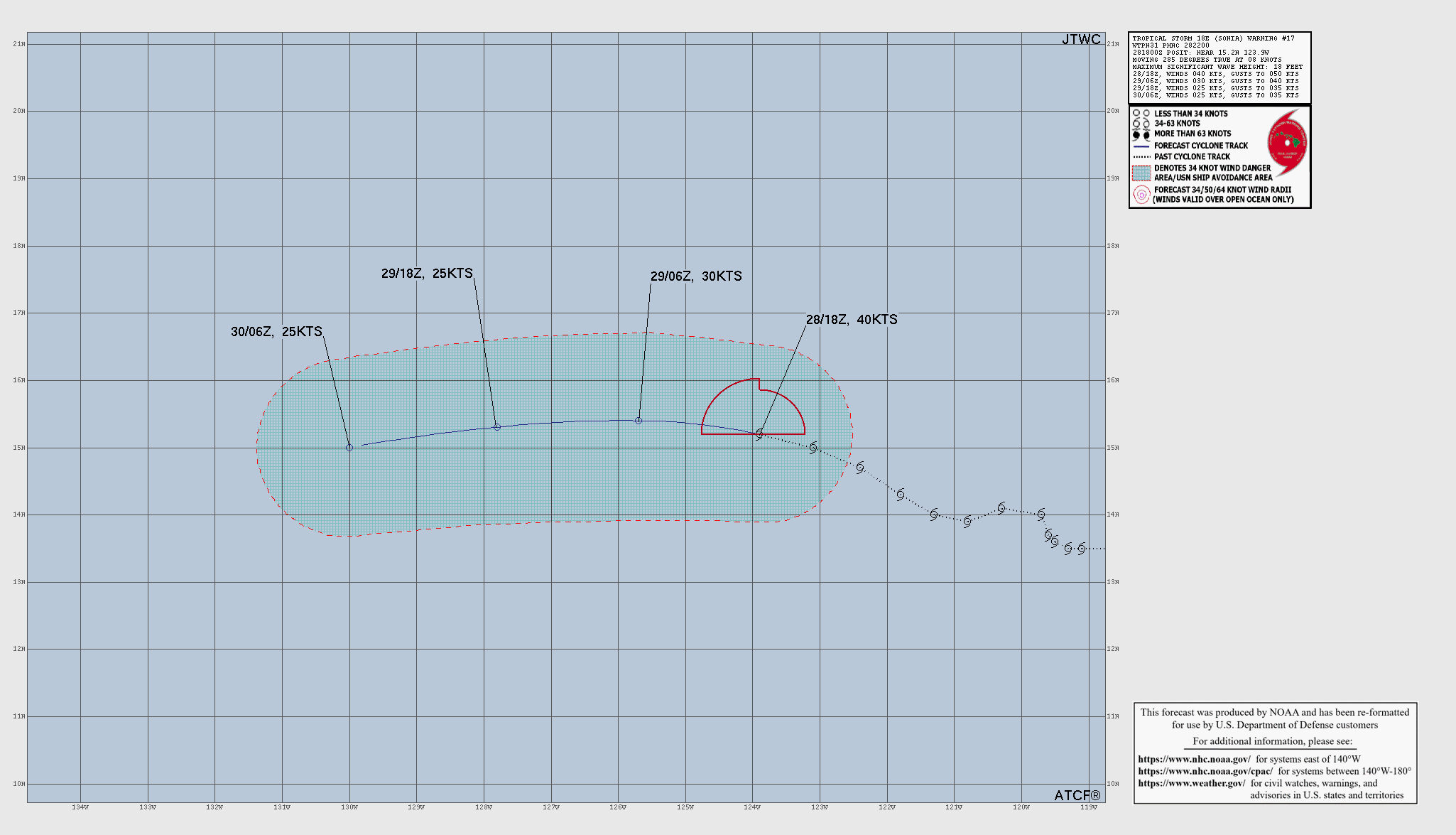Image resolution: width=1456 pixels, height=835 pixels.
Task: Click the blue forecast cyclone track legend line
Action: [x=1141, y=146]
